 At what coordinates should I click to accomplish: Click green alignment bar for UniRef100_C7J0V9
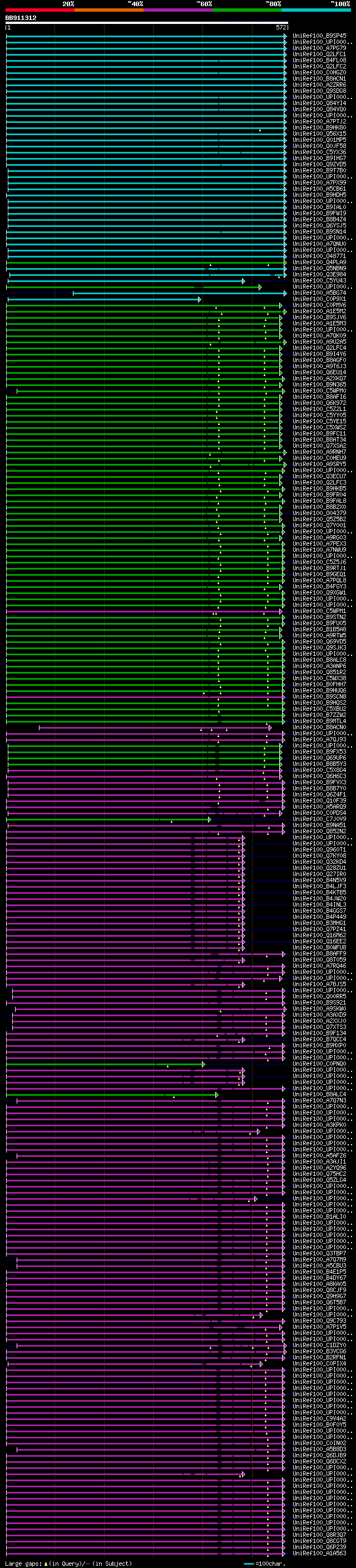click(x=109, y=820)
